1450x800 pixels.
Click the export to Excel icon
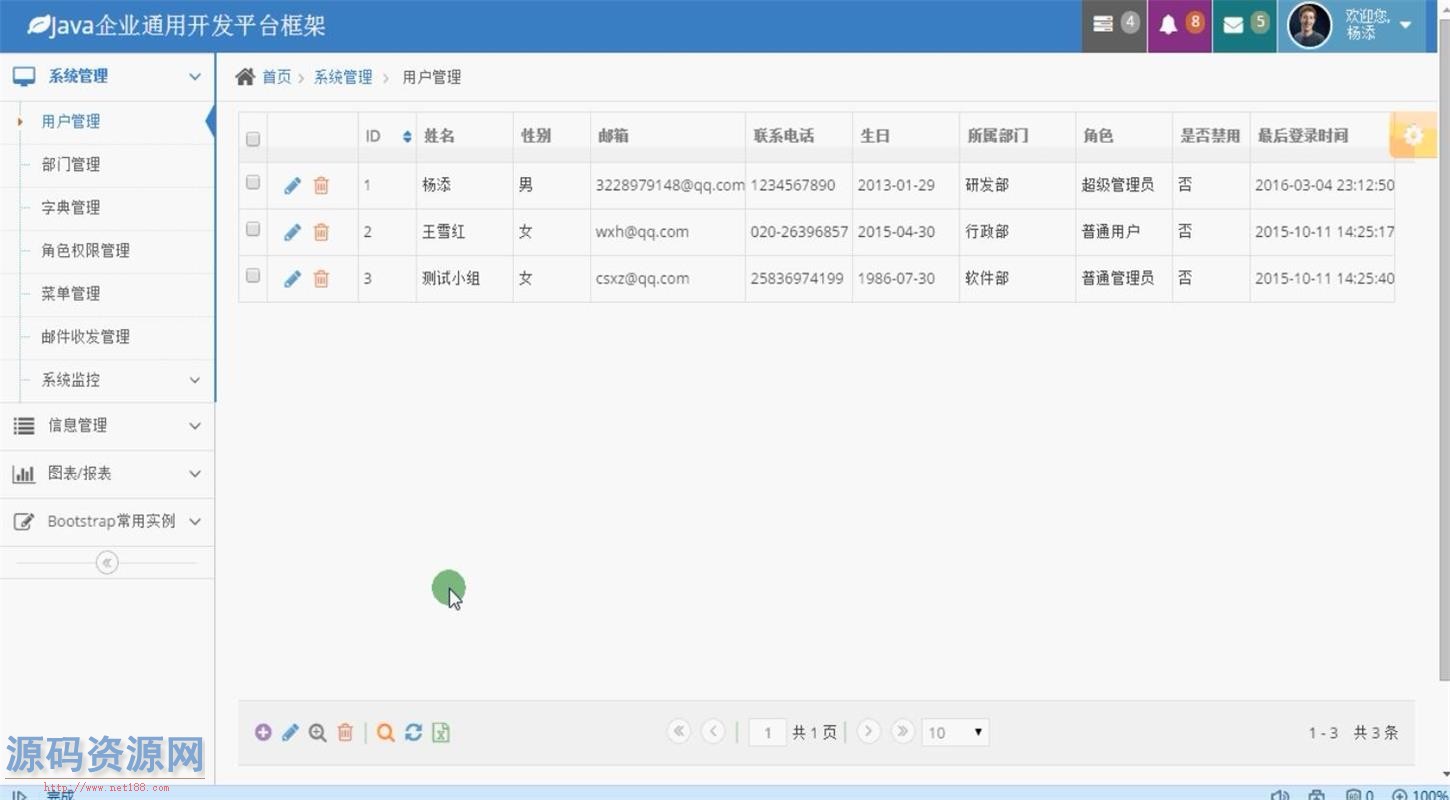(441, 733)
